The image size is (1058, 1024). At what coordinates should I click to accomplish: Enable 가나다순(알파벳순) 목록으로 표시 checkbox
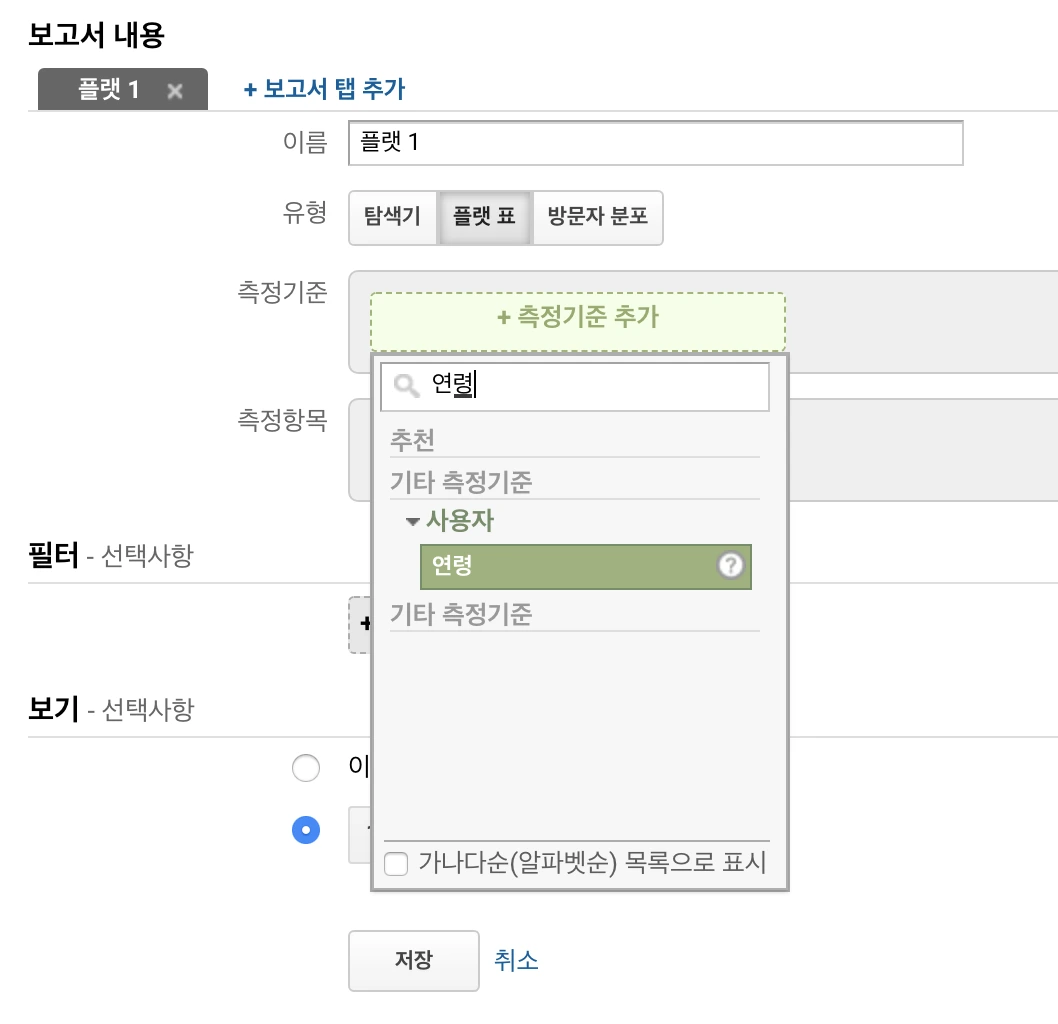click(397, 864)
